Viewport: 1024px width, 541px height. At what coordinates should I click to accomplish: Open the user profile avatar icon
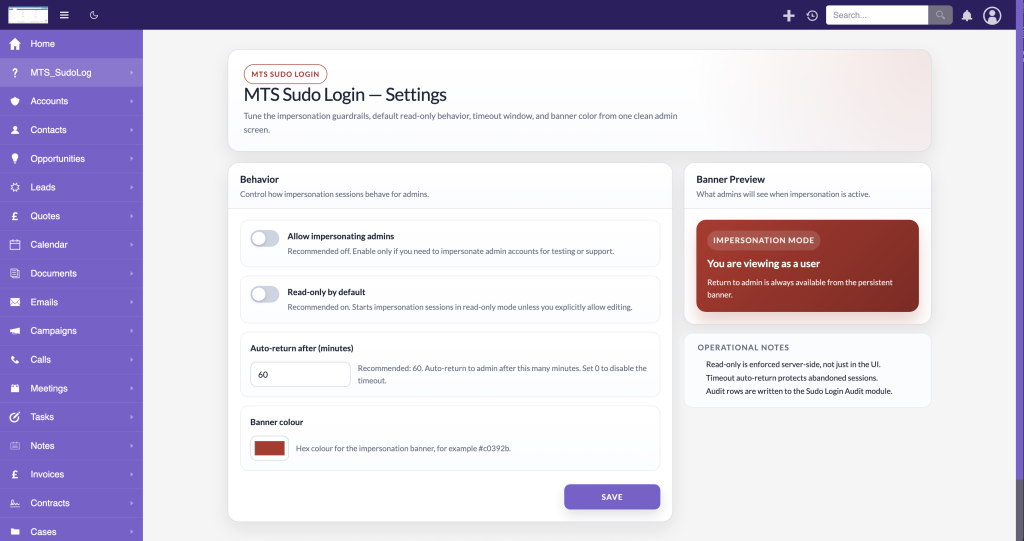[992, 15]
